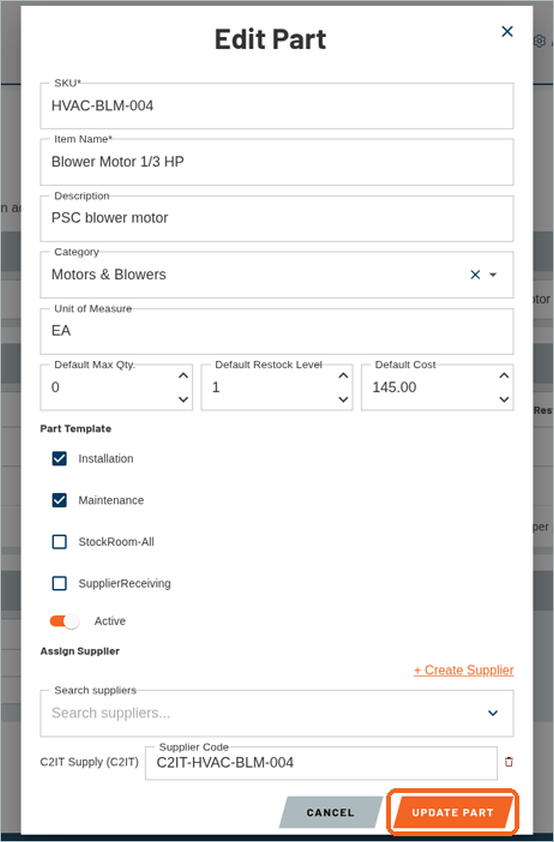Click the C2IT Supply (C2IT) supplier name

click(x=89, y=763)
